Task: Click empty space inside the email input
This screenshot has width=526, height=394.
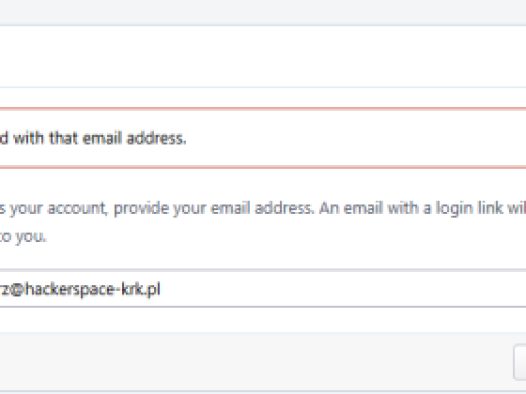Action: pyautogui.click(x=342, y=289)
